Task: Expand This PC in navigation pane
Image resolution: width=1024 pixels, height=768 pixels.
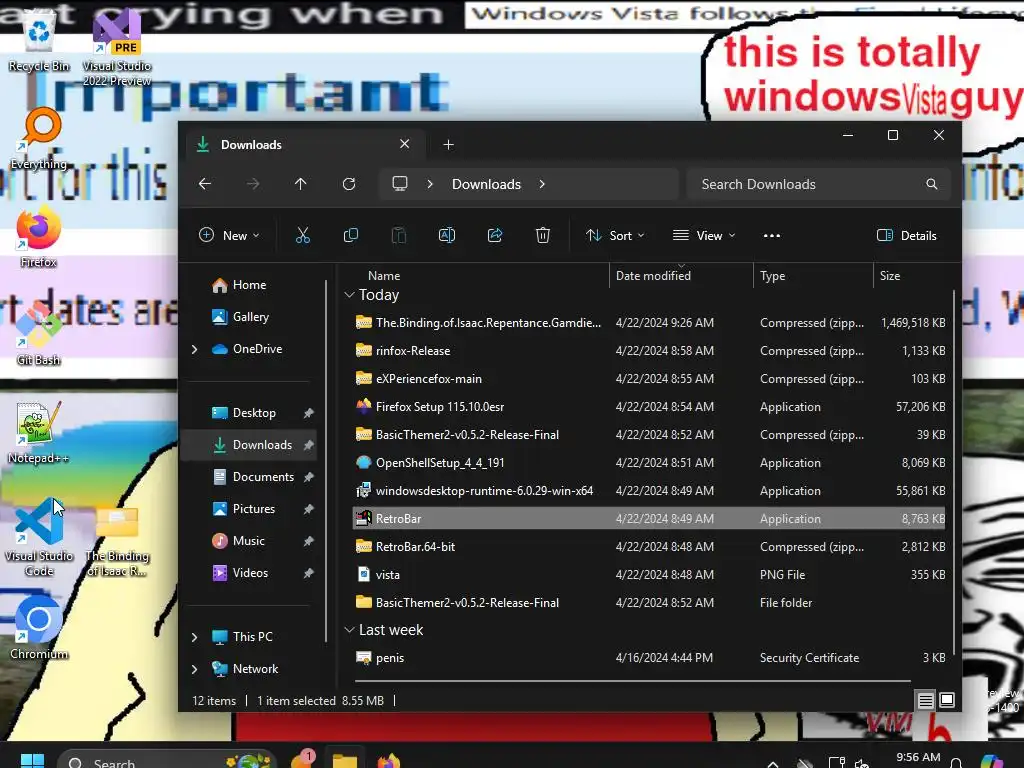Action: pos(194,637)
